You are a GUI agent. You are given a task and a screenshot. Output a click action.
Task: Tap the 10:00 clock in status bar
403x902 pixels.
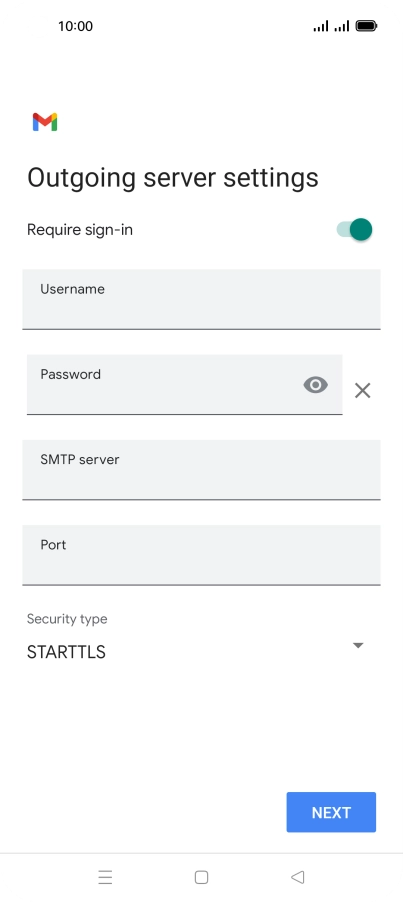click(x=75, y=26)
